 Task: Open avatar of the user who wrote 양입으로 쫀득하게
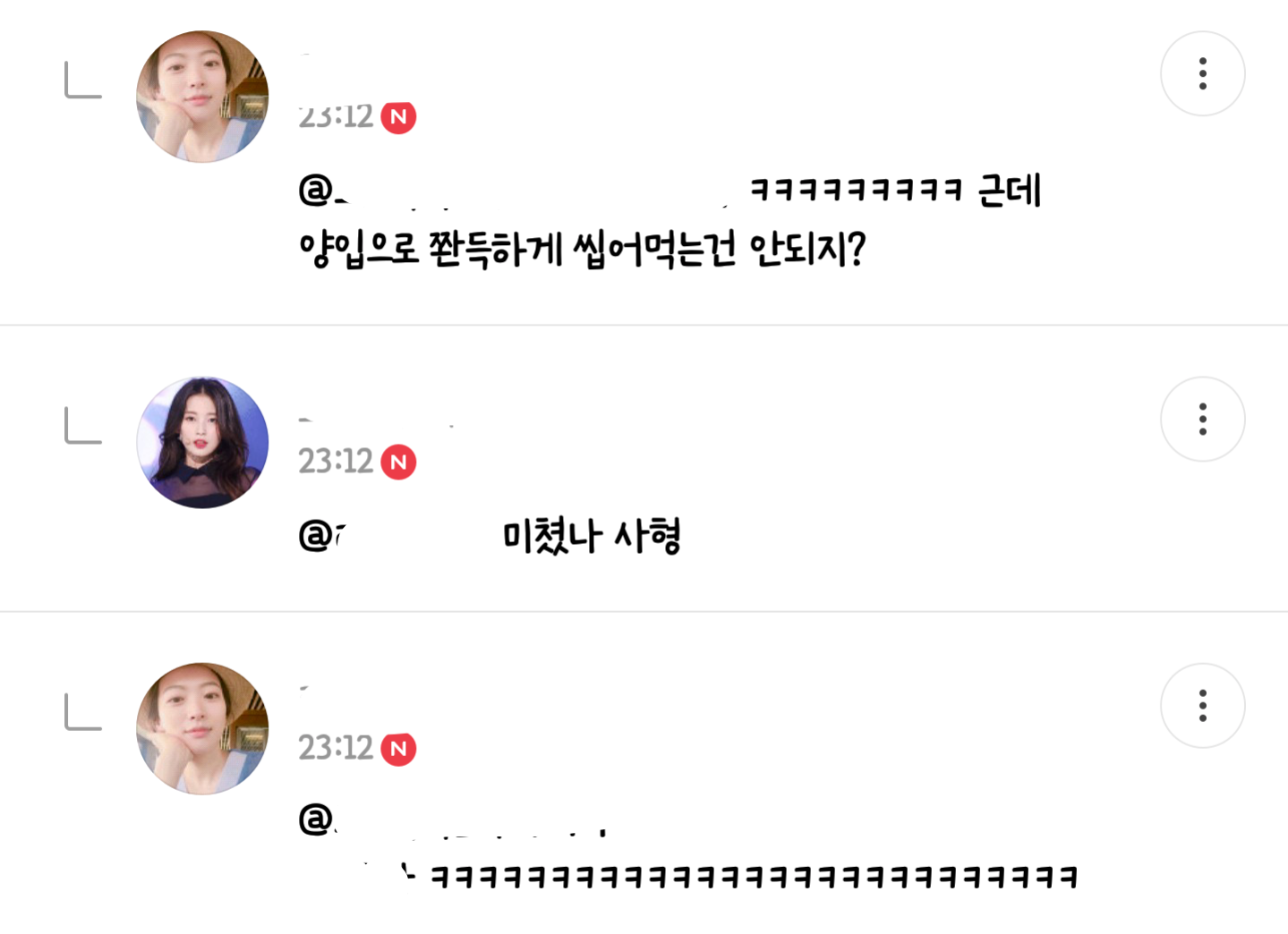point(202,97)
